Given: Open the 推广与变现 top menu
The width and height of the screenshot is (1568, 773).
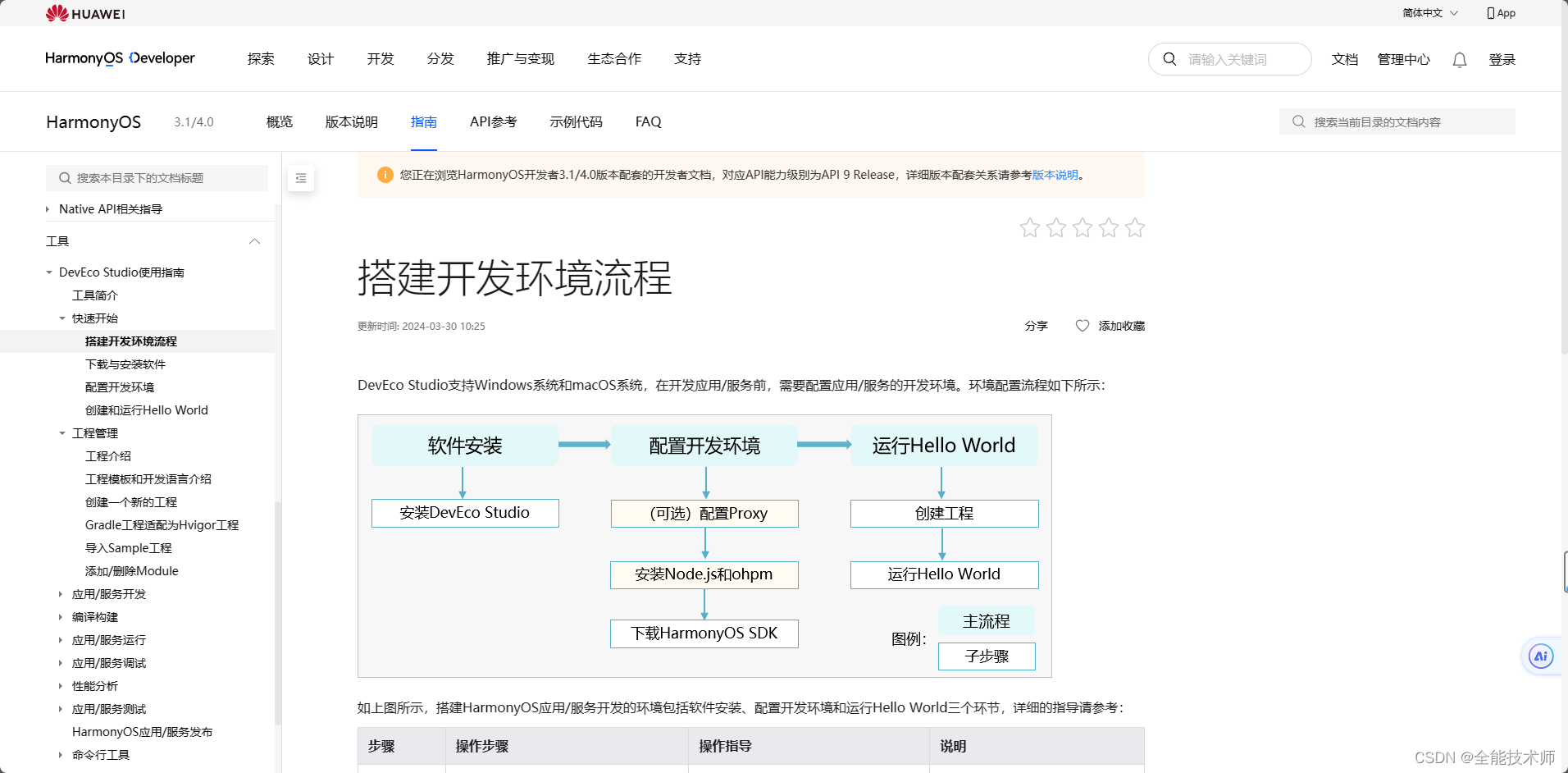Looking at the screenshot, I should coord(521,59).
